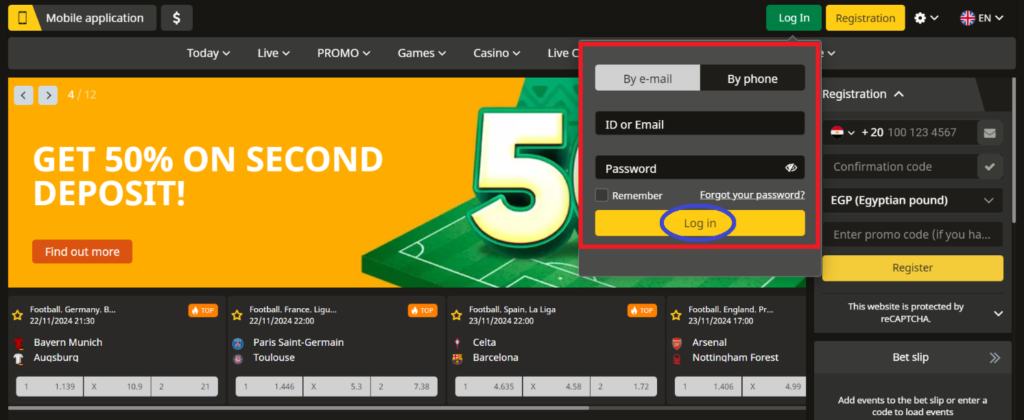The width and height of the screenshot is (1024, 420).
Task: Favorite the Celta vs Barcelona match star
Action: [x=456, y=315]
